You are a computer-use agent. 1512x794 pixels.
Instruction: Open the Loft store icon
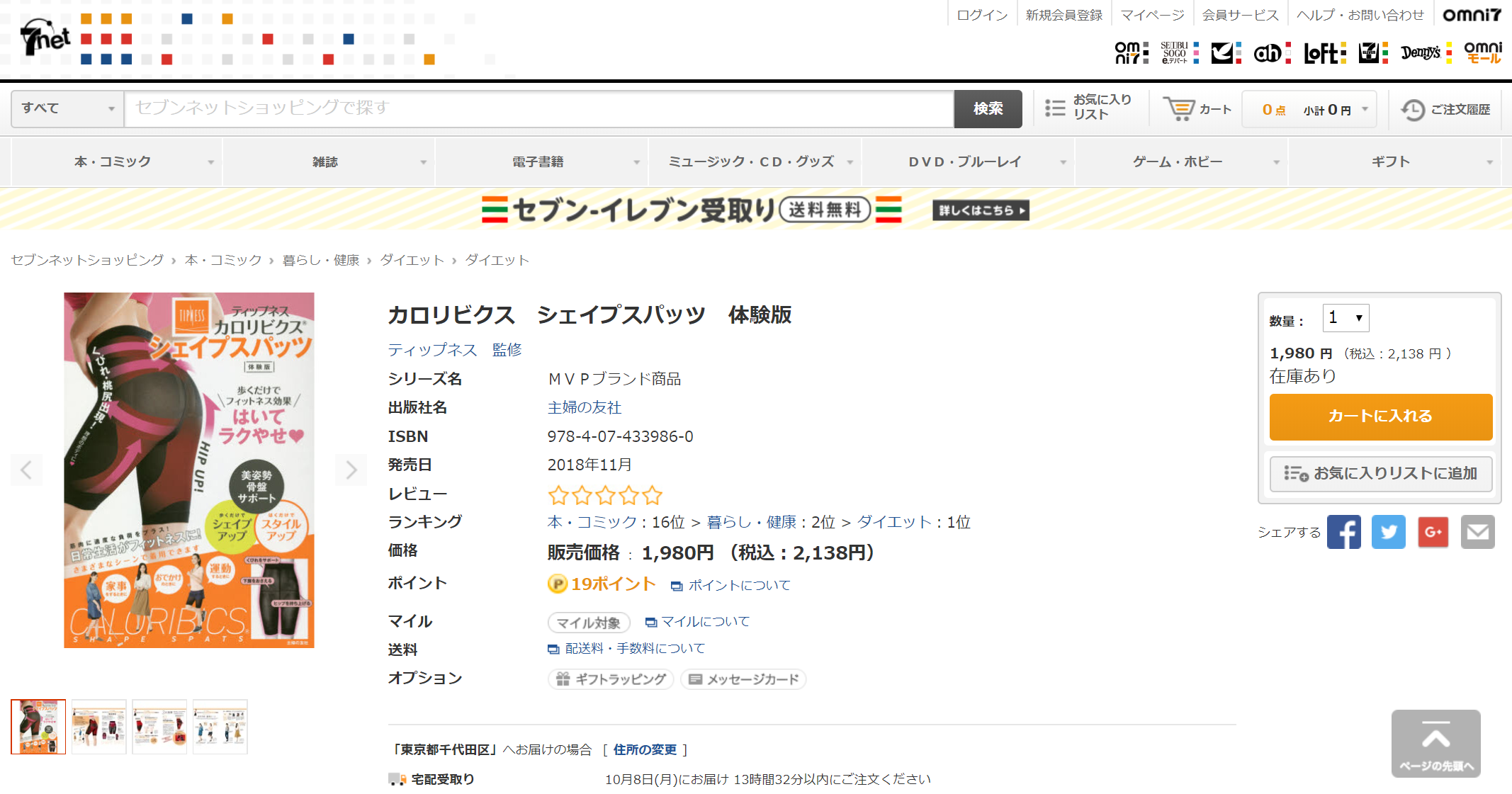[1325, 52]
